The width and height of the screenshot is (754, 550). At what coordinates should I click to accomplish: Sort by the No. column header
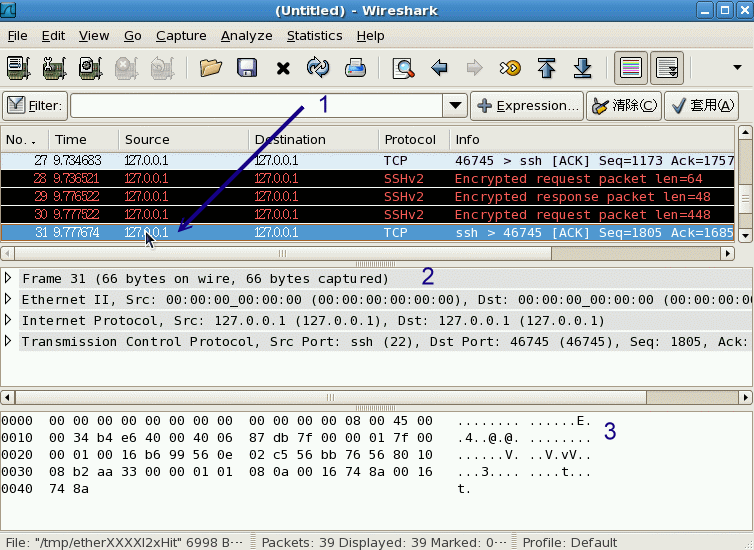point(25,140)
